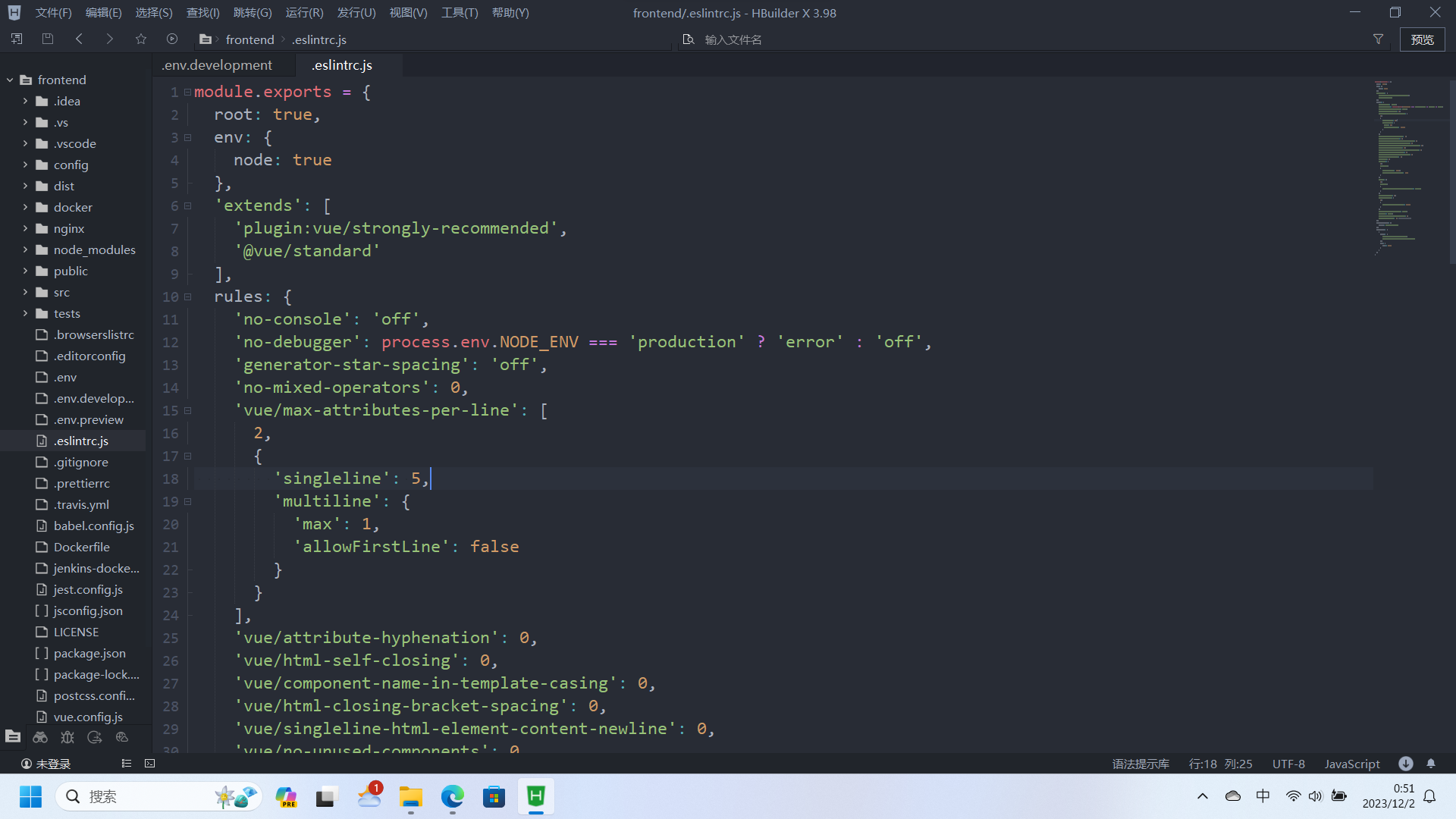Screen dimensions: 1456x819
Task: Open the debug bug panel icon
Action: [67, 737]
